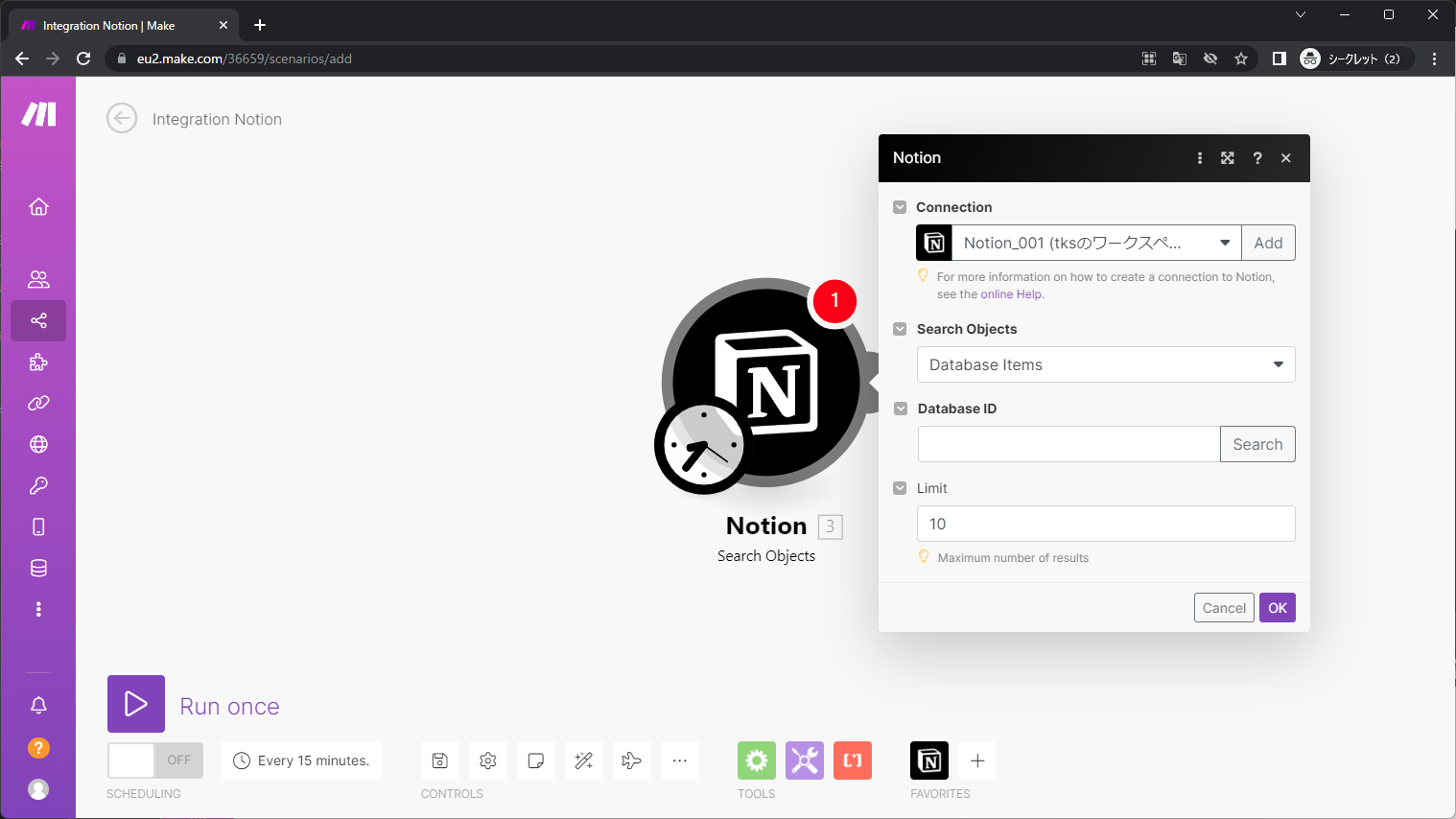Open module panel three-dots menu

(x=1200, y=158)
